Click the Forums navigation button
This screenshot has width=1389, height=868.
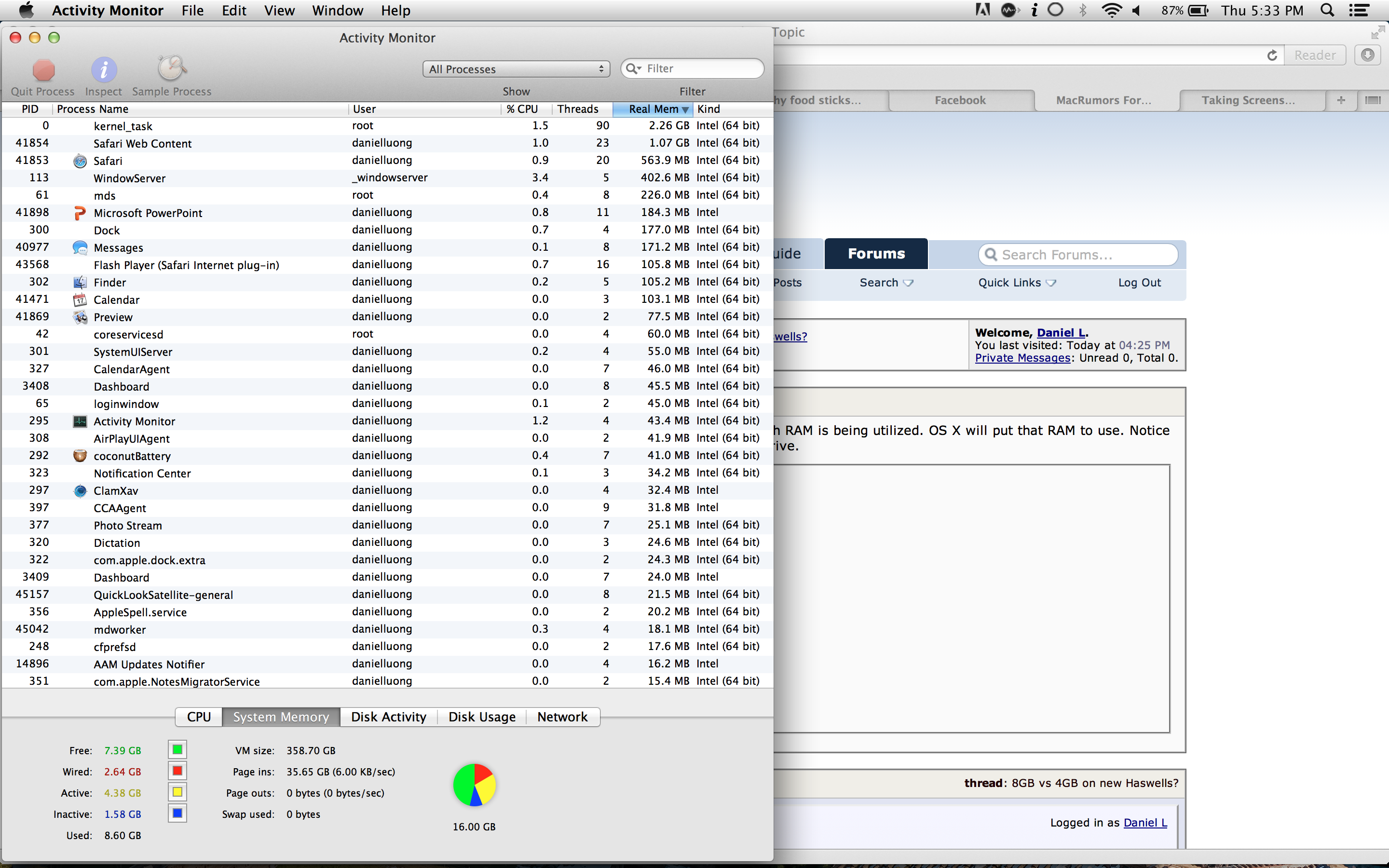(x=876, y=254)
